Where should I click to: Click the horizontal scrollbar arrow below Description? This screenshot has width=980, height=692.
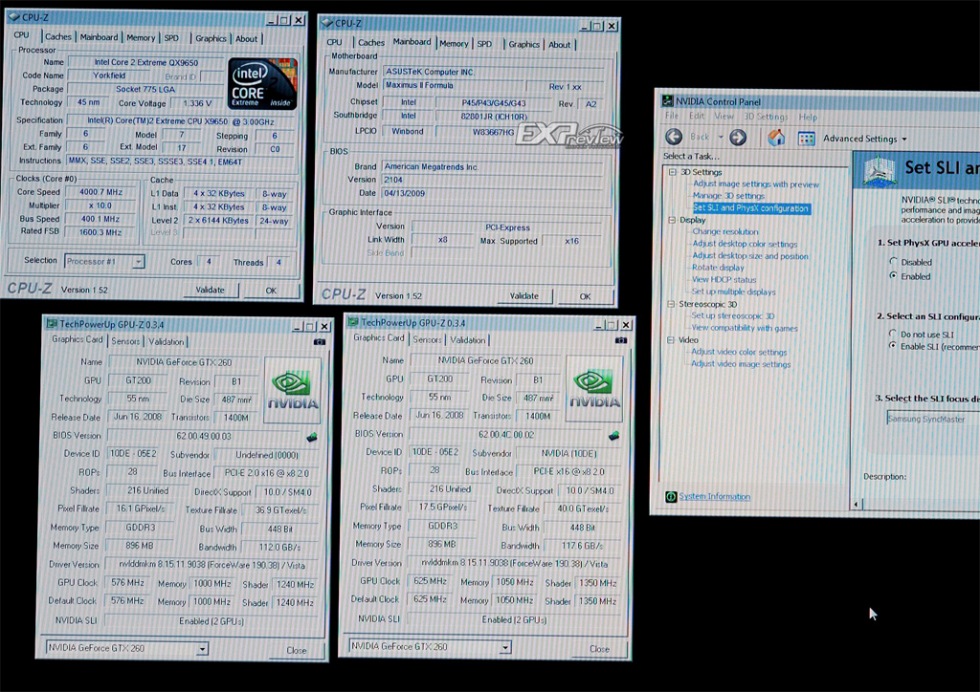[x=856, y=504]
